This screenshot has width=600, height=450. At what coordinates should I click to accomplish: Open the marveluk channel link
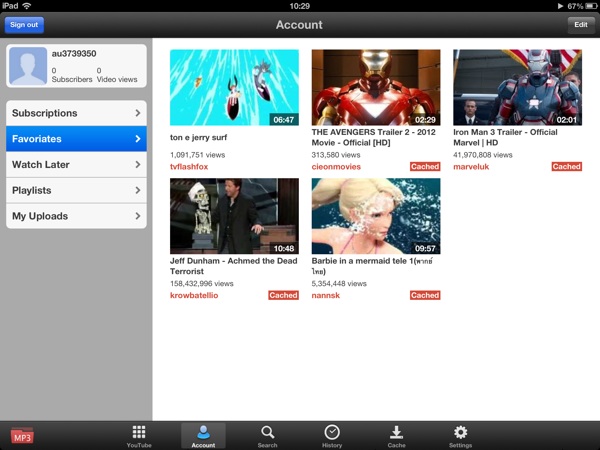(x=471, y=166)
